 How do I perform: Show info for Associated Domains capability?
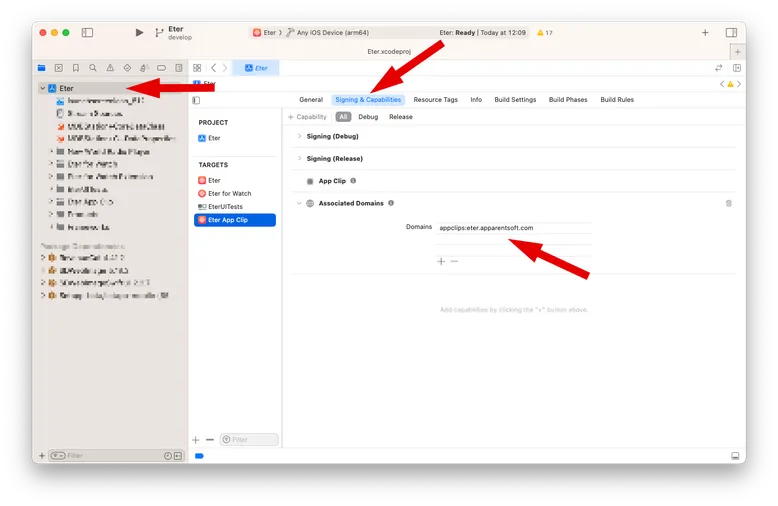[x=391, y=203]
